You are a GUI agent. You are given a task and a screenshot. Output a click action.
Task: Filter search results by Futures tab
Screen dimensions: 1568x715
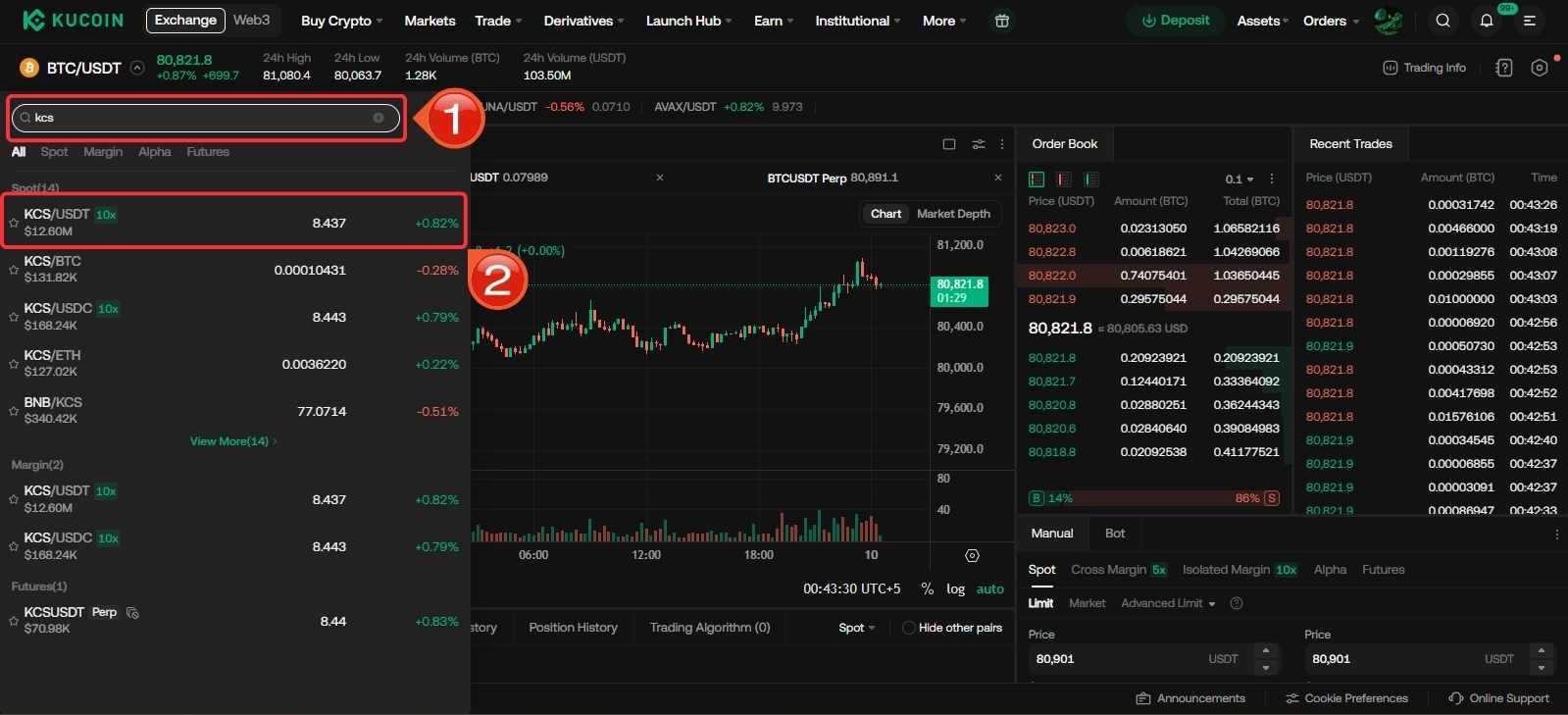pyautogui.click(x=208, y=152)
